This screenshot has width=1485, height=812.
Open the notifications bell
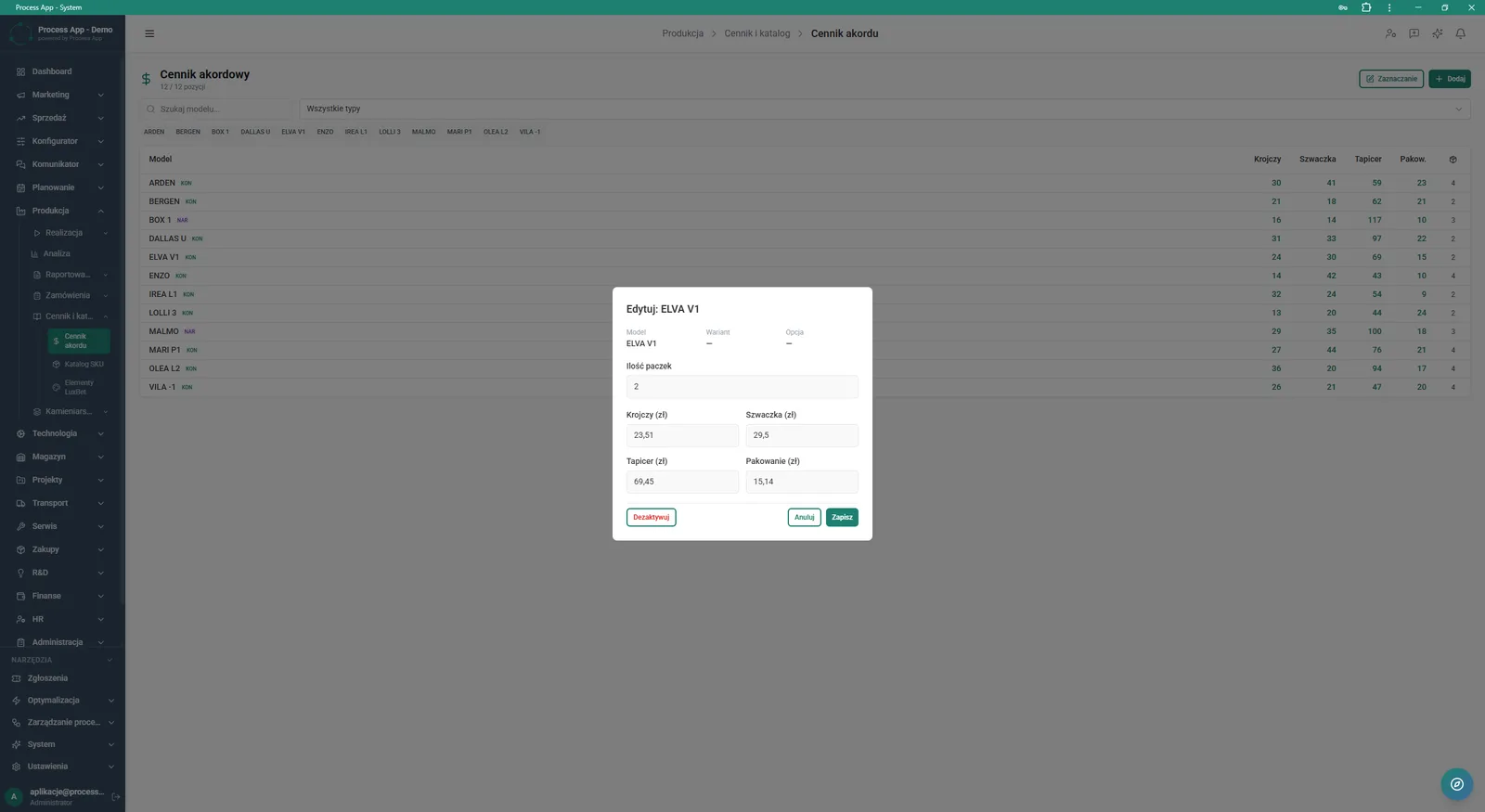pyautogui.click(x=1460, y=33)
